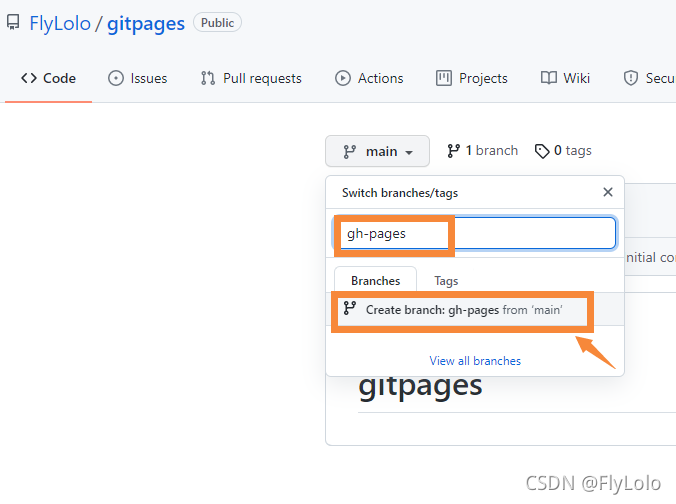Select the Tags tab in the popup
Viewport: 676px width, 504px height.
pos(446,281)
